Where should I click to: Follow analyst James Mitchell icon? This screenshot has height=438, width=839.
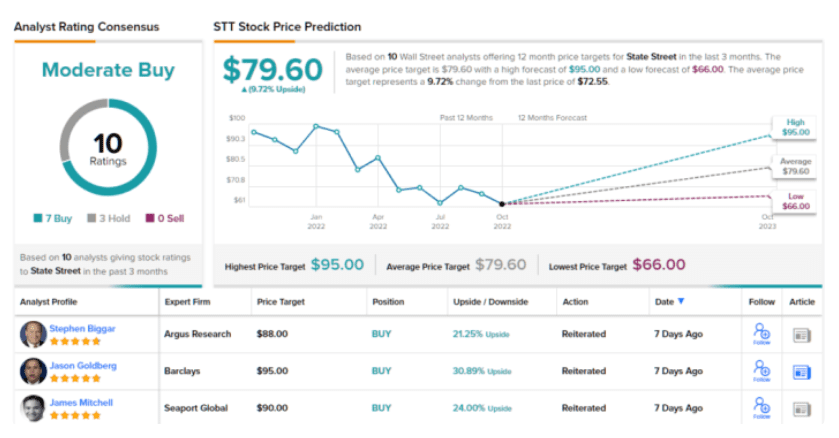tap(761, 409)
